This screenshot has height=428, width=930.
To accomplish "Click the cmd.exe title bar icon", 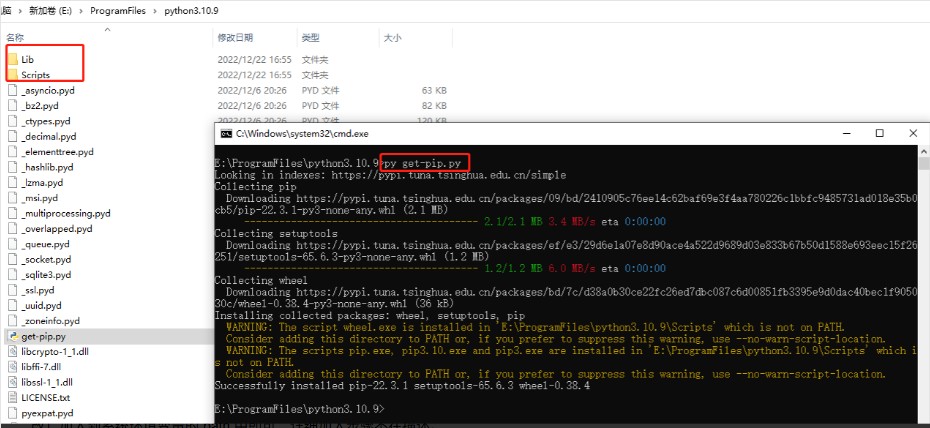I will [x=227, y=133].
